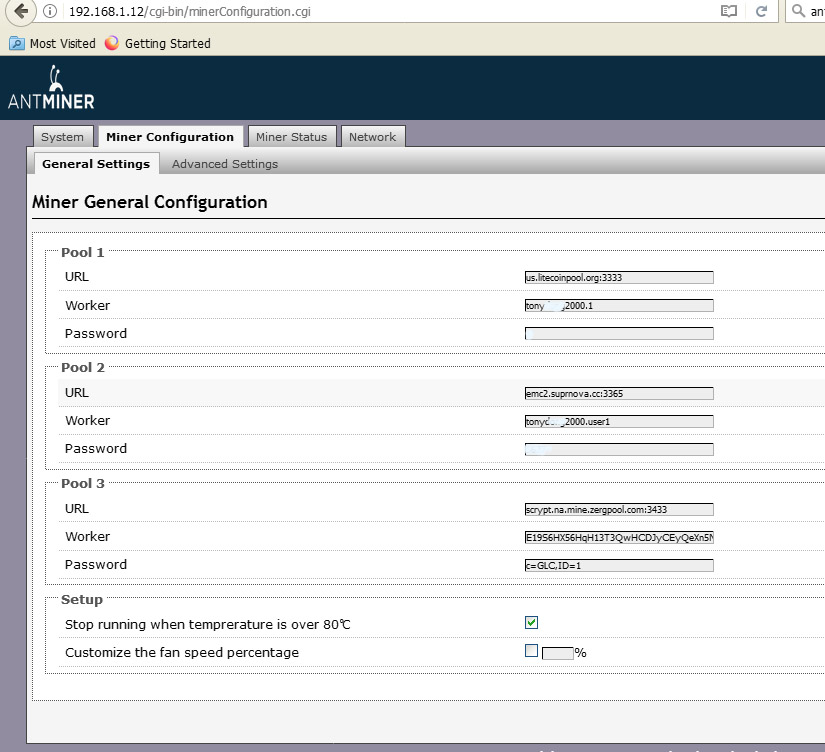Click the Pool 3 Password field
Image resolution: width=825 pixels, height=752 pixels.
[619, 566]
